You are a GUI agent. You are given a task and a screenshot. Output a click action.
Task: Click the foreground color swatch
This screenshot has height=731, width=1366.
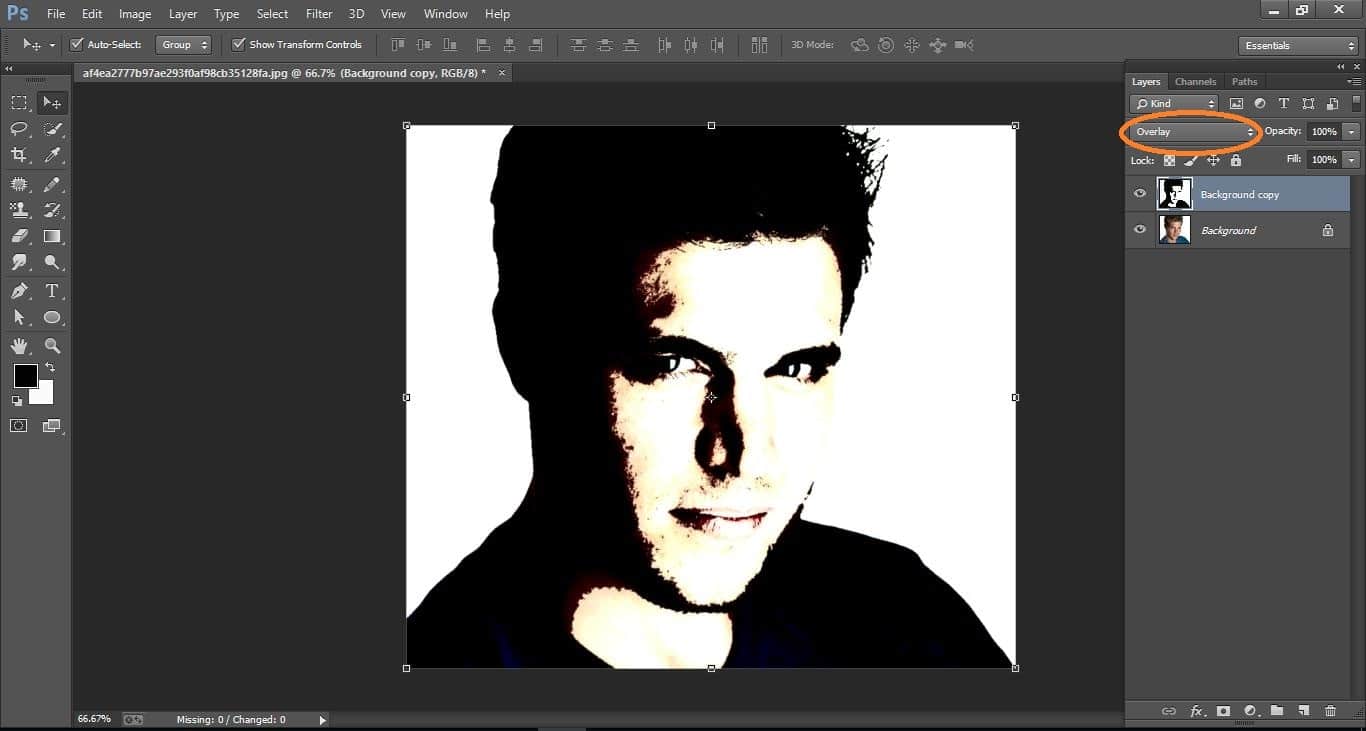[25, 377]
